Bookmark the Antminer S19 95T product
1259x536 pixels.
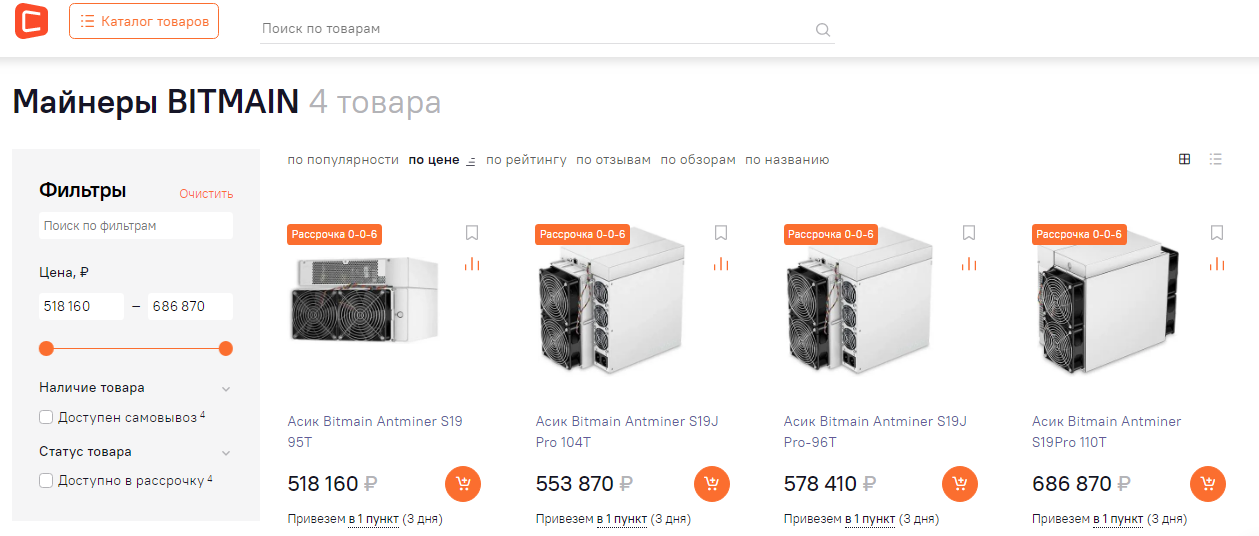pyautogui.click(x=472, y=233)
